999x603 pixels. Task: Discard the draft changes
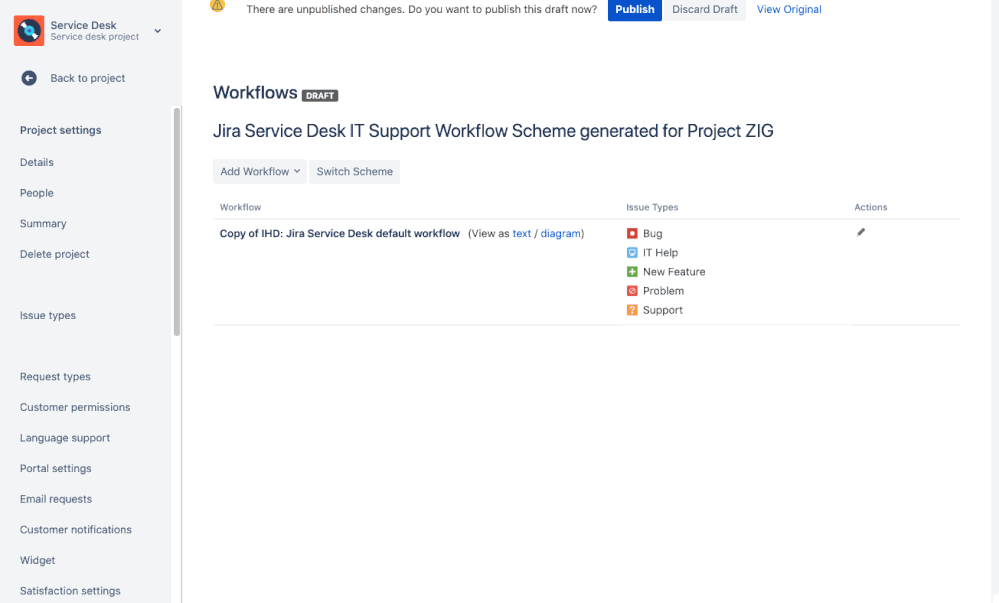704,10
